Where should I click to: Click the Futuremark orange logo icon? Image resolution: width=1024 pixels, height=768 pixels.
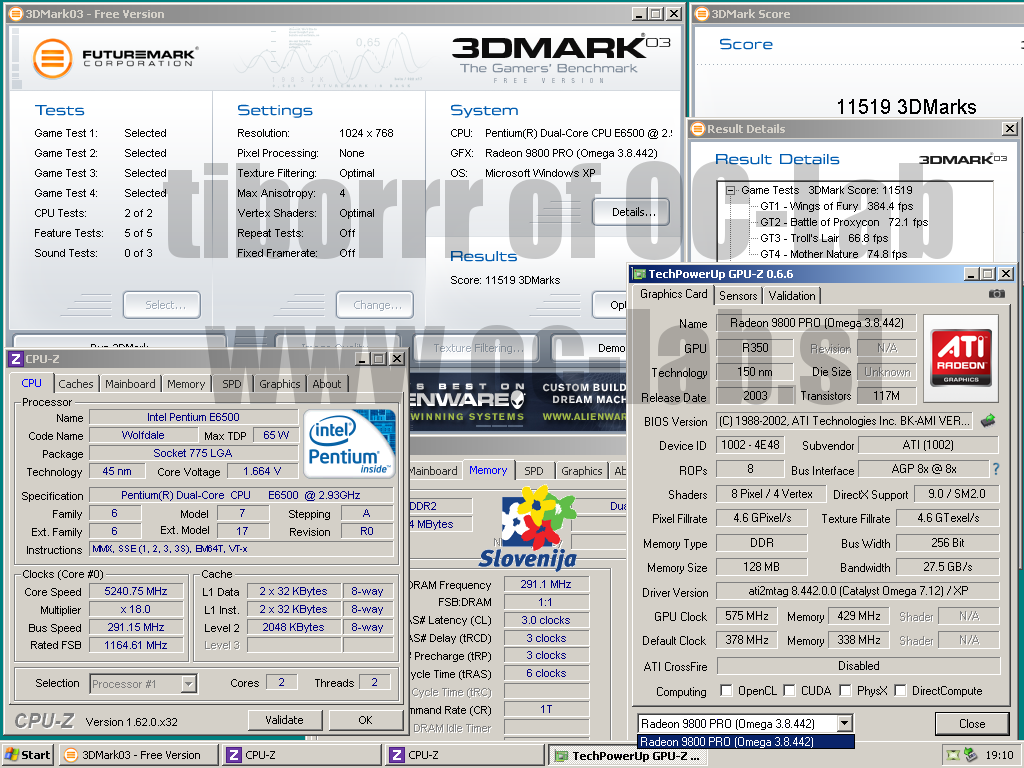pyautogui.click(x=52, y=59)
